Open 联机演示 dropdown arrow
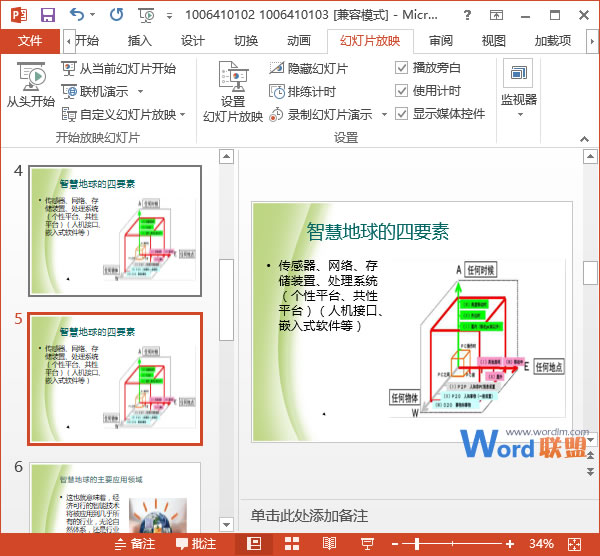This screenshot has width=600, height=556. pyautogui.click(x=140, y=92)
